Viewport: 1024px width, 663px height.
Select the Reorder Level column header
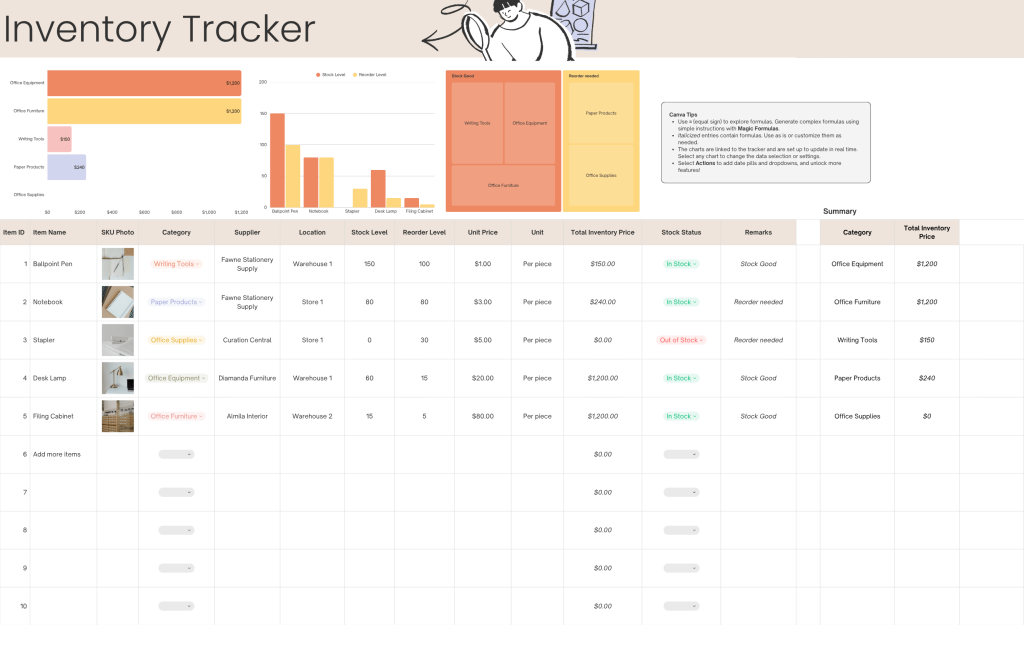coord(424,233)
